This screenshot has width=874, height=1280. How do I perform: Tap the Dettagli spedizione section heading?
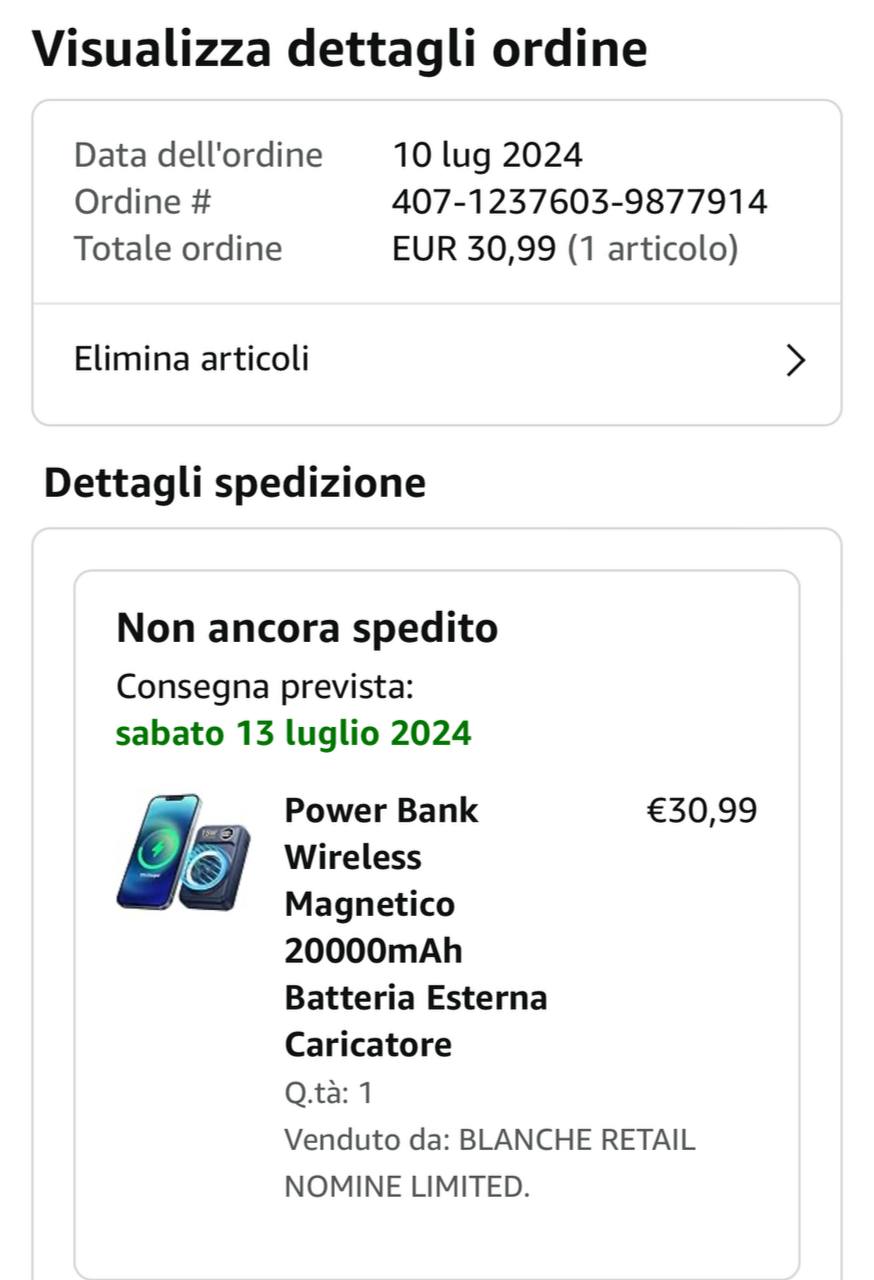click(x=235, y=483)
